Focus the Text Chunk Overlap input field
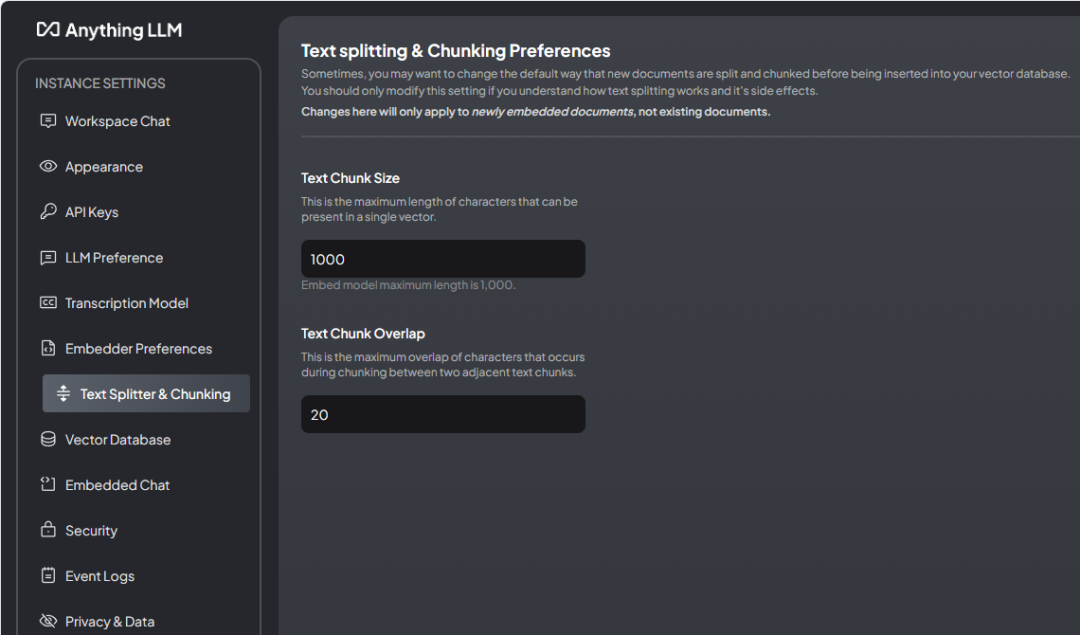Screen dimensions: 1080x635 pos(442,414)
